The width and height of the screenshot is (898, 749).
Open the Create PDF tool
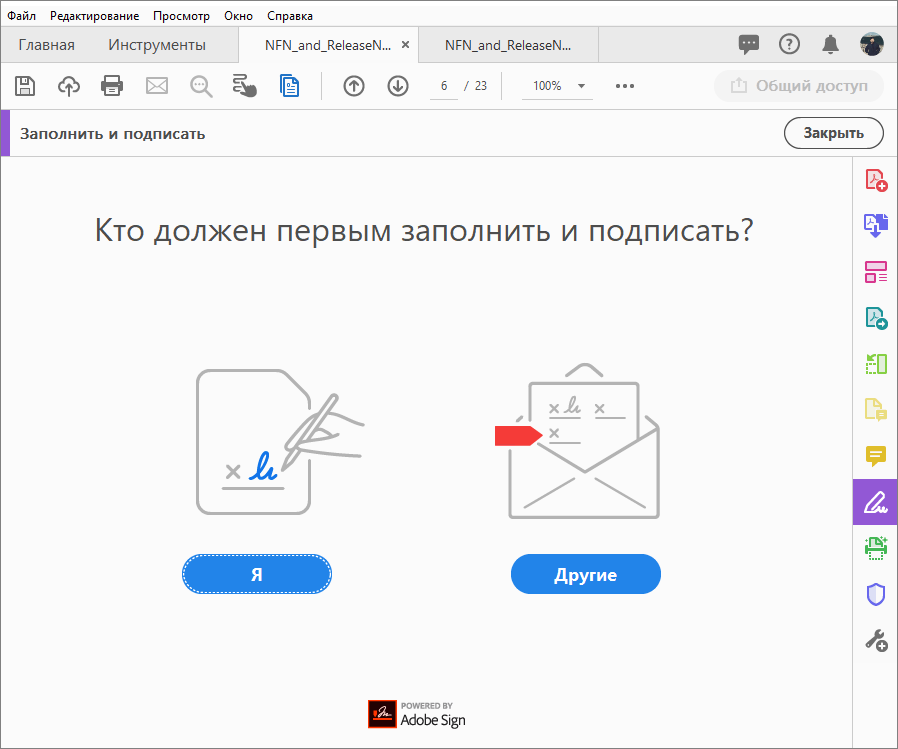[x=875, y=179]
